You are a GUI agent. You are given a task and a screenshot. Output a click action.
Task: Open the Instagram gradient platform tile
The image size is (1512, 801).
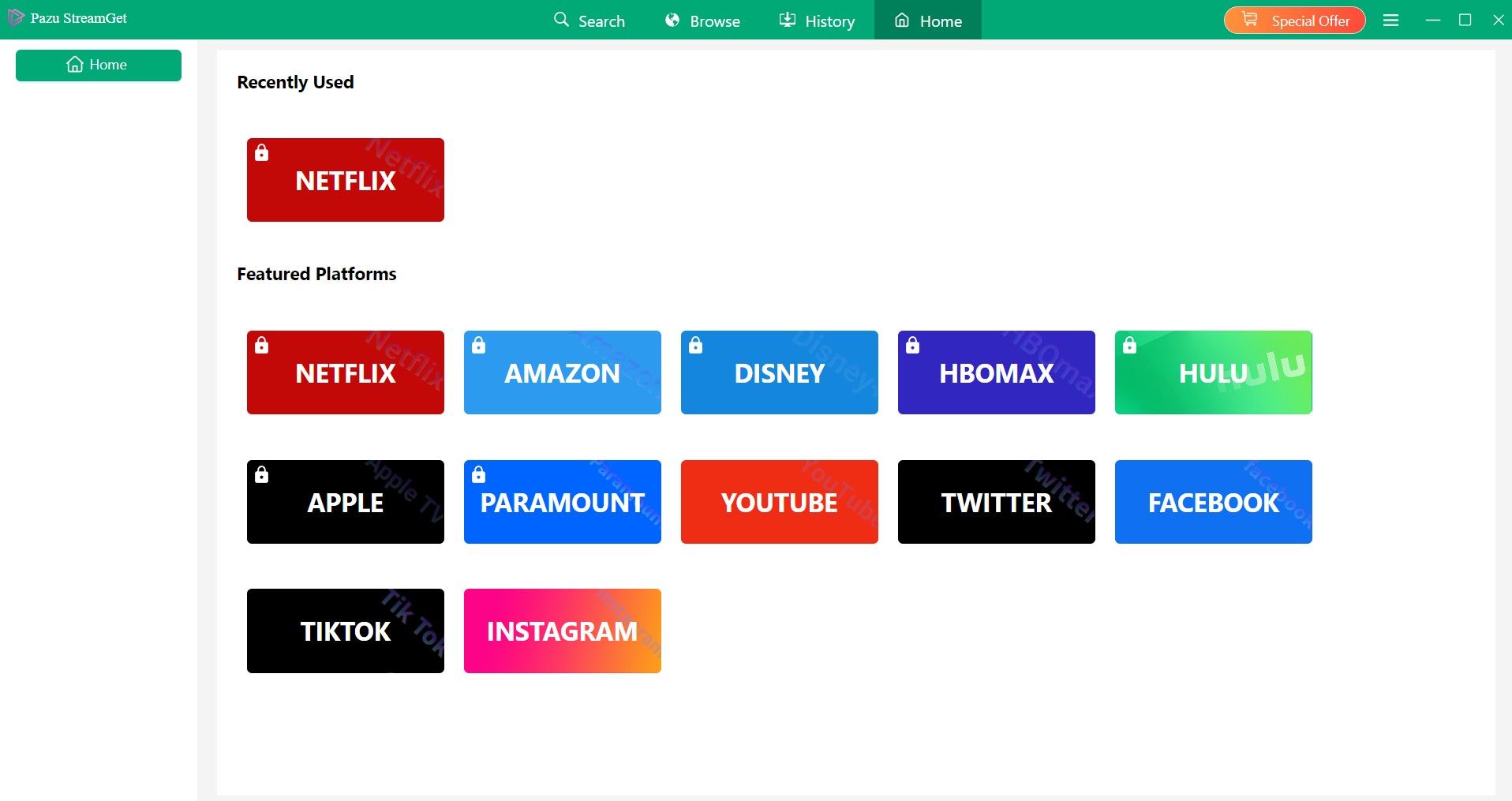pyautogui.click(x=562, y=631)
